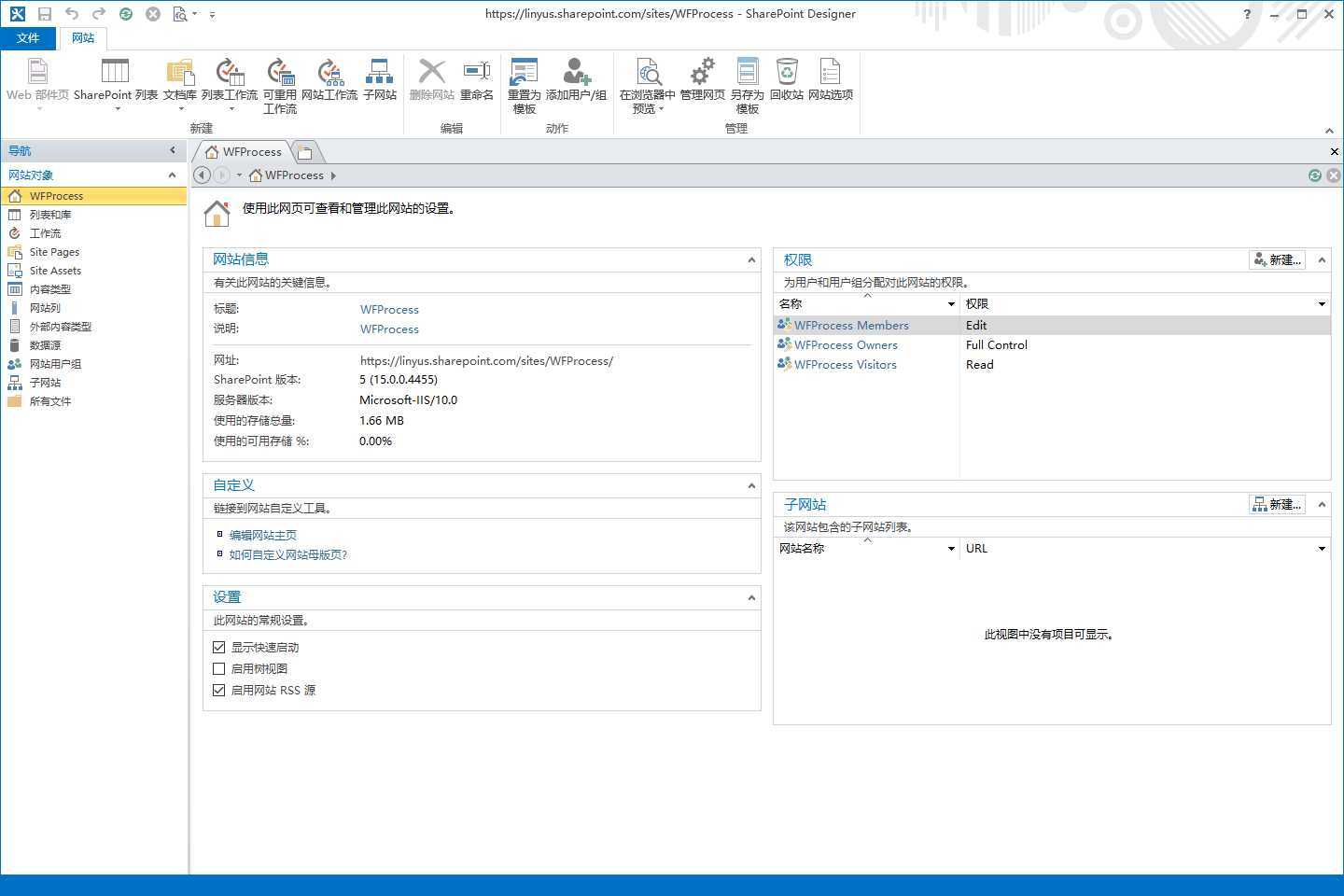Click the 删除网站 ribbon icon
The width and height of the screenshot is (1344, 896).
[431, 79]
